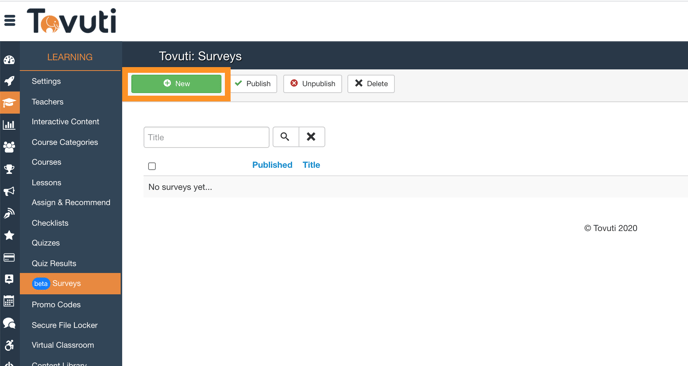The image size is (688, 366).
Task: Go to Virtual Classroom
Action: click(x=63, y=345)
